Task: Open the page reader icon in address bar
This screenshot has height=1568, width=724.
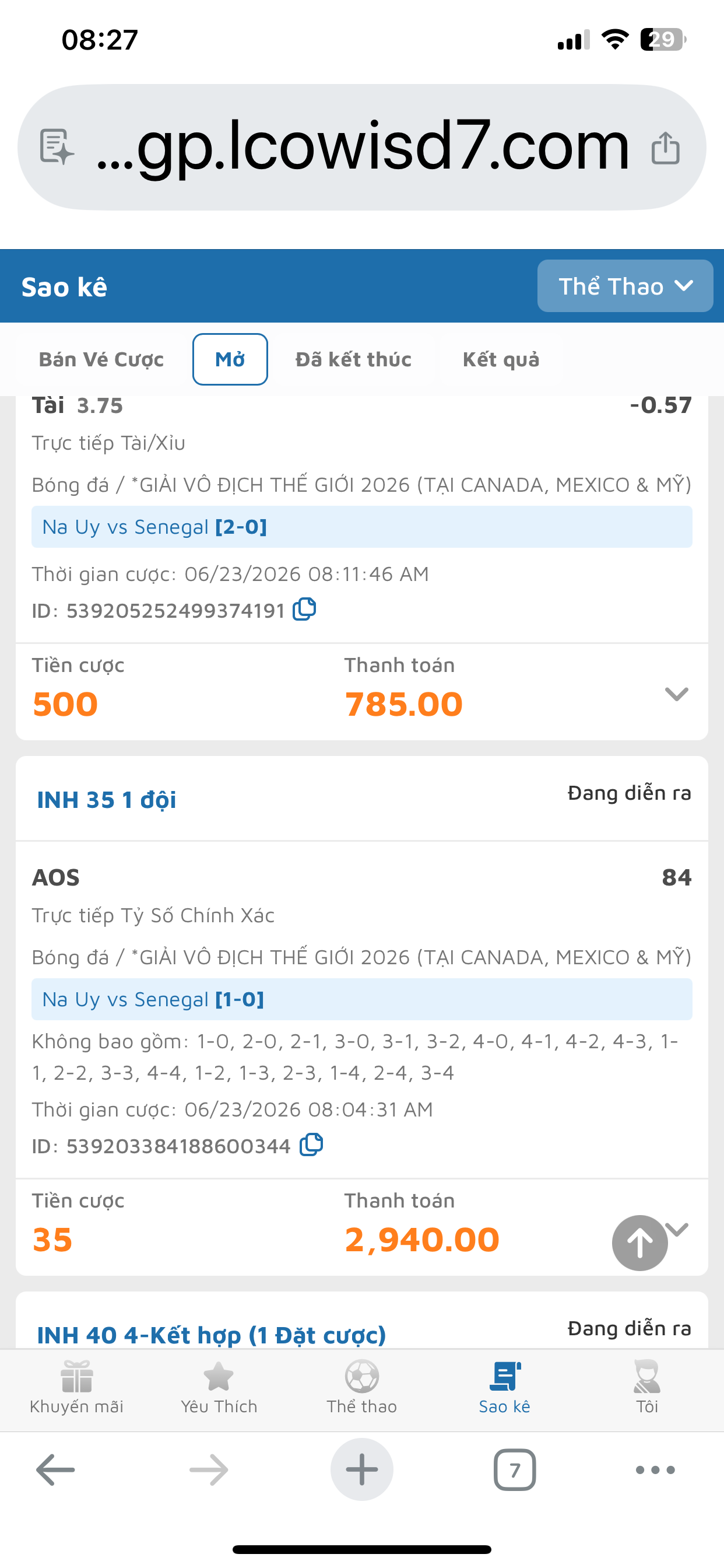Action: [57, 146]
